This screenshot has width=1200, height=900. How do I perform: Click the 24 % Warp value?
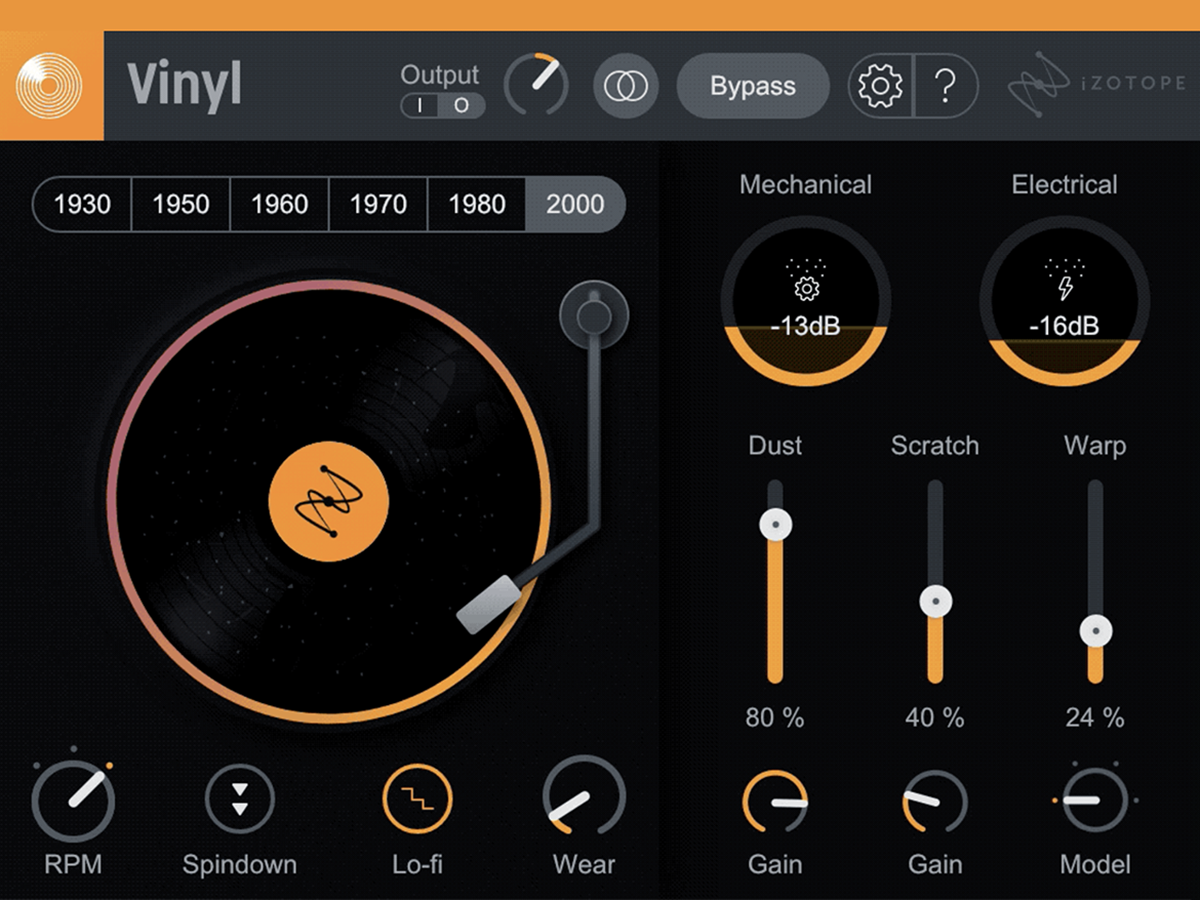[1095, 717]
